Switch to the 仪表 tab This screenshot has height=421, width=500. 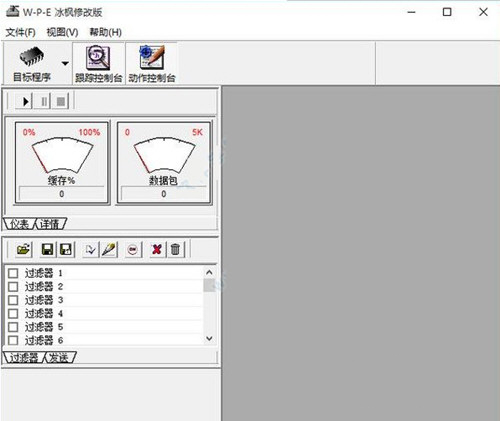pos(19,224)
